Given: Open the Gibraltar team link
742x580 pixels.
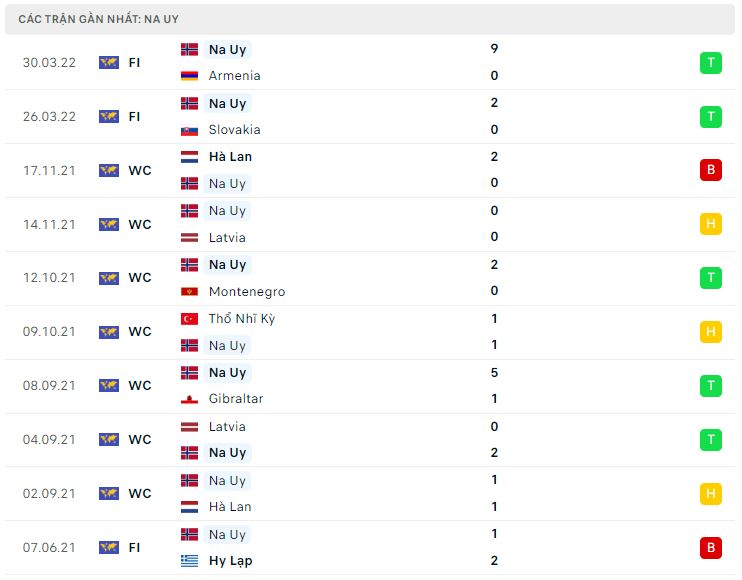Looking at the screenshot, I should (236, 399).
